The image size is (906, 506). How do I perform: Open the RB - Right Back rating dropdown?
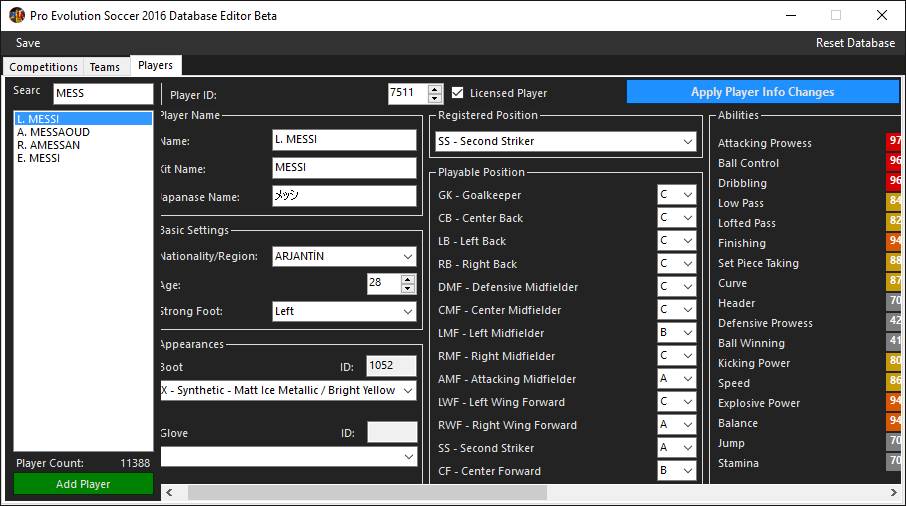[x=677, y=264]
